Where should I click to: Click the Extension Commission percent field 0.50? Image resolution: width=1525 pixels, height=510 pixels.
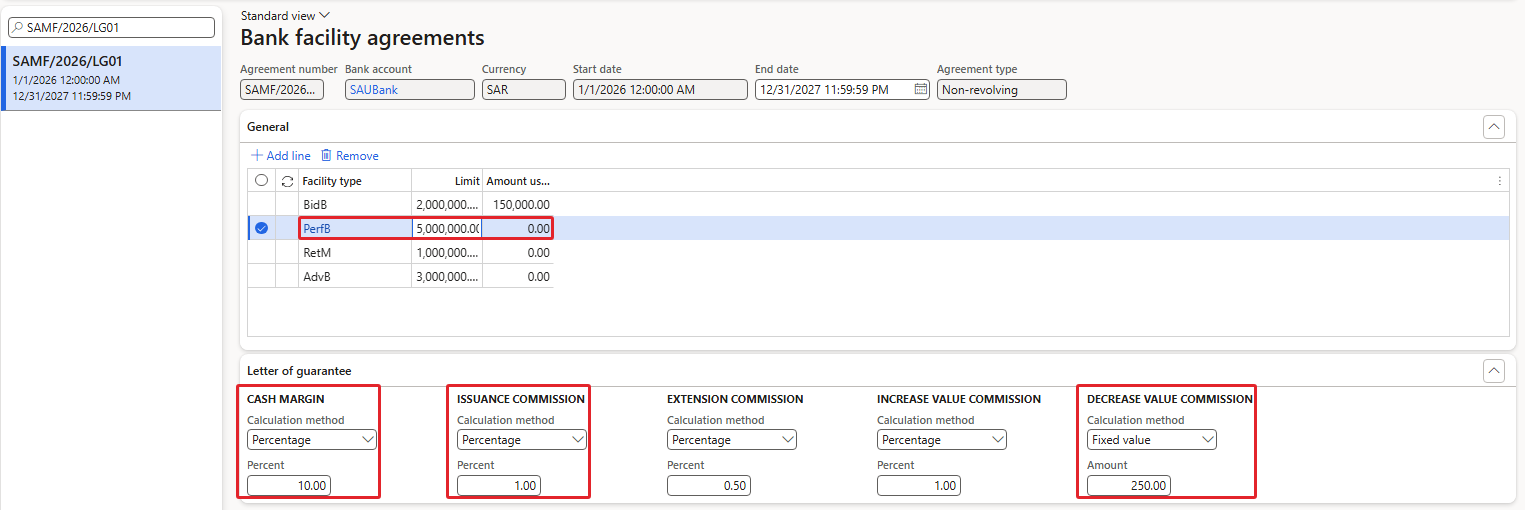[709, 485]
